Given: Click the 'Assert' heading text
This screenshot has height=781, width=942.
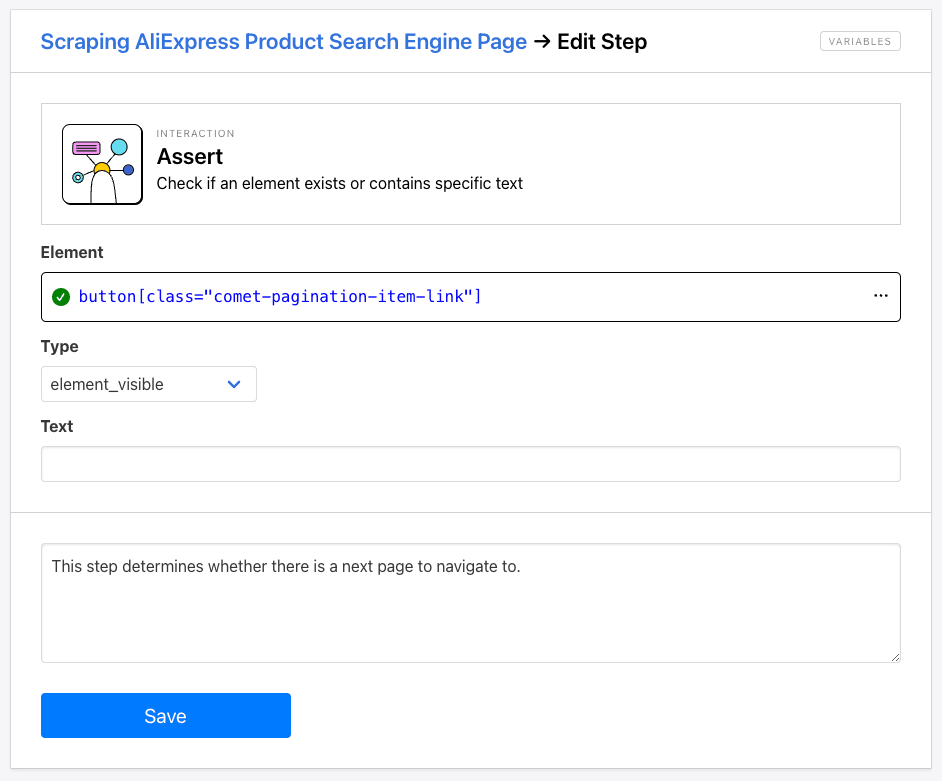Looking at the screenshot, I should pos(190,157).
